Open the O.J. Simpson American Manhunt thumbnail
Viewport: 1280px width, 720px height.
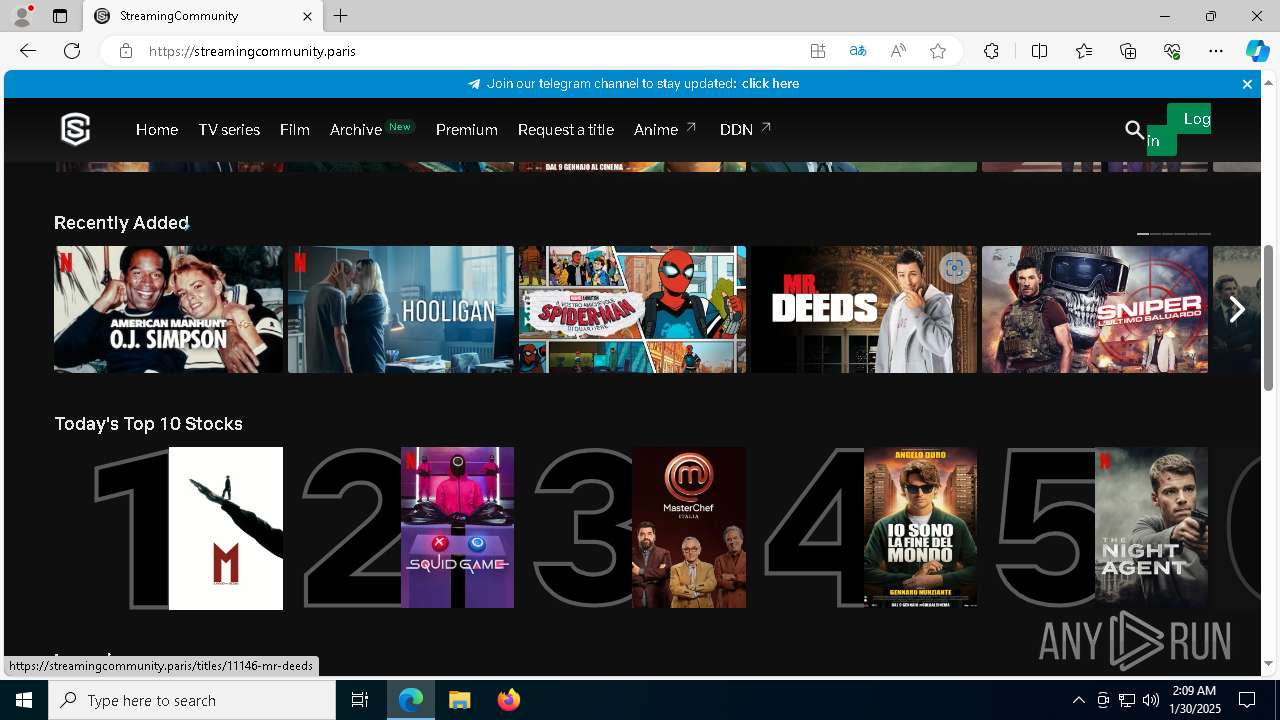coord(168,309)
